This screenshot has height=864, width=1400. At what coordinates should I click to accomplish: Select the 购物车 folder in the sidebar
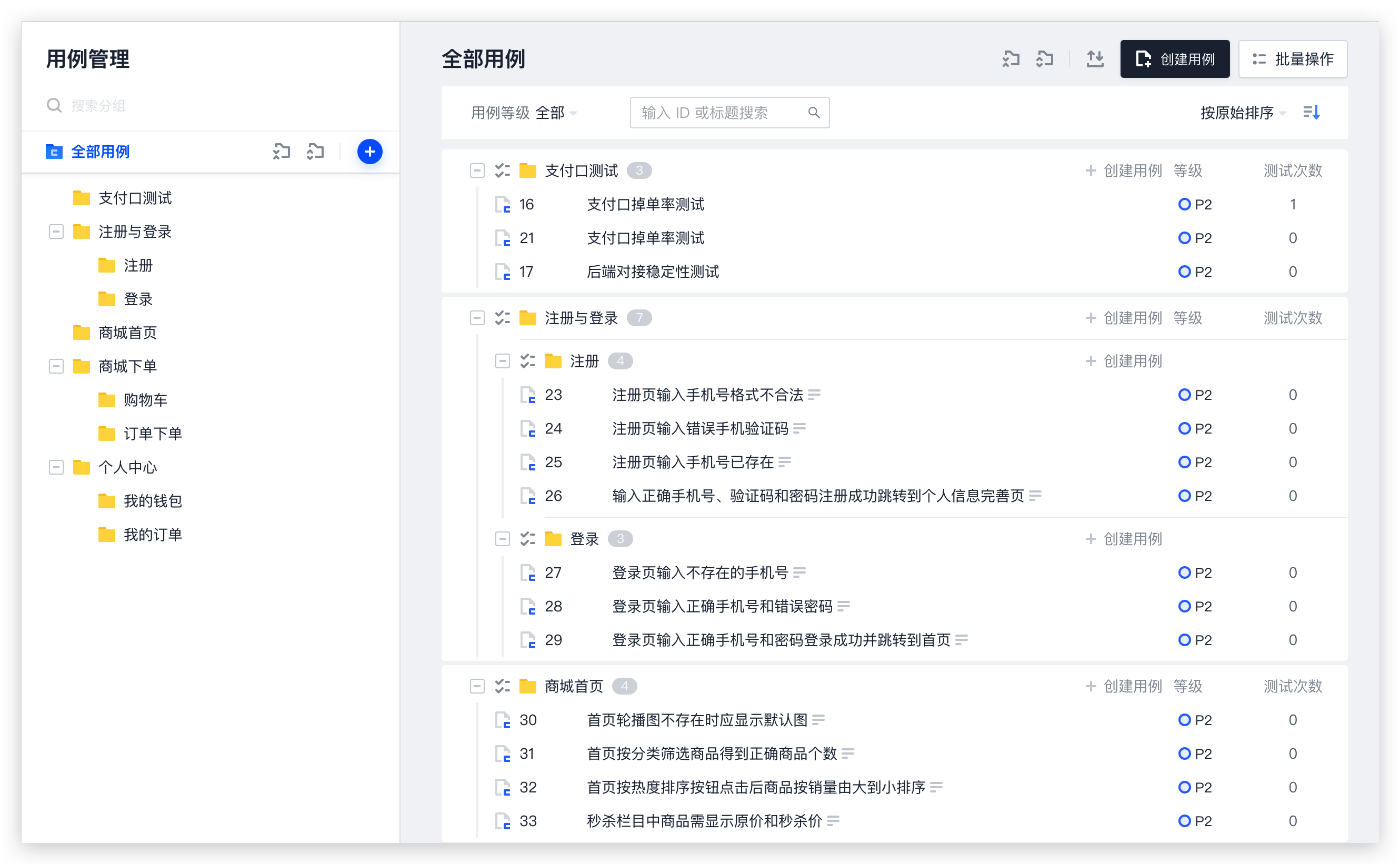145,400
